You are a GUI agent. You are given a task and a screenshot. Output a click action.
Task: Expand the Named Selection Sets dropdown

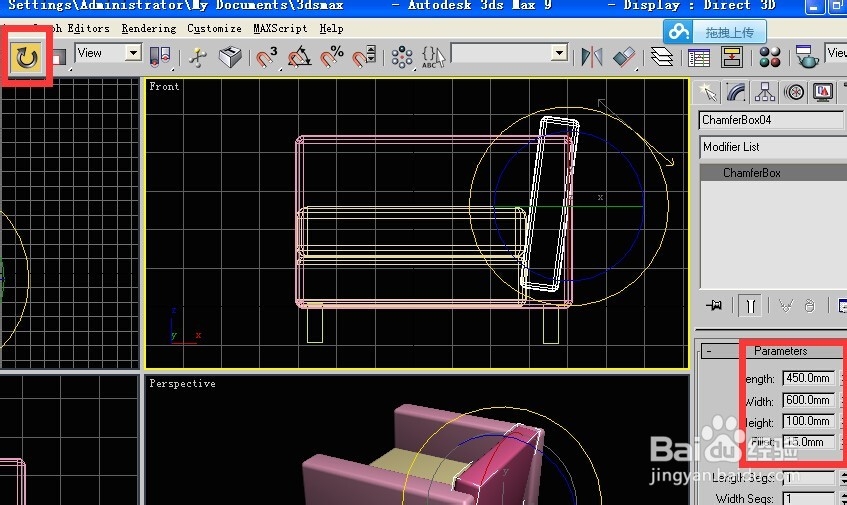pos(560,52)
